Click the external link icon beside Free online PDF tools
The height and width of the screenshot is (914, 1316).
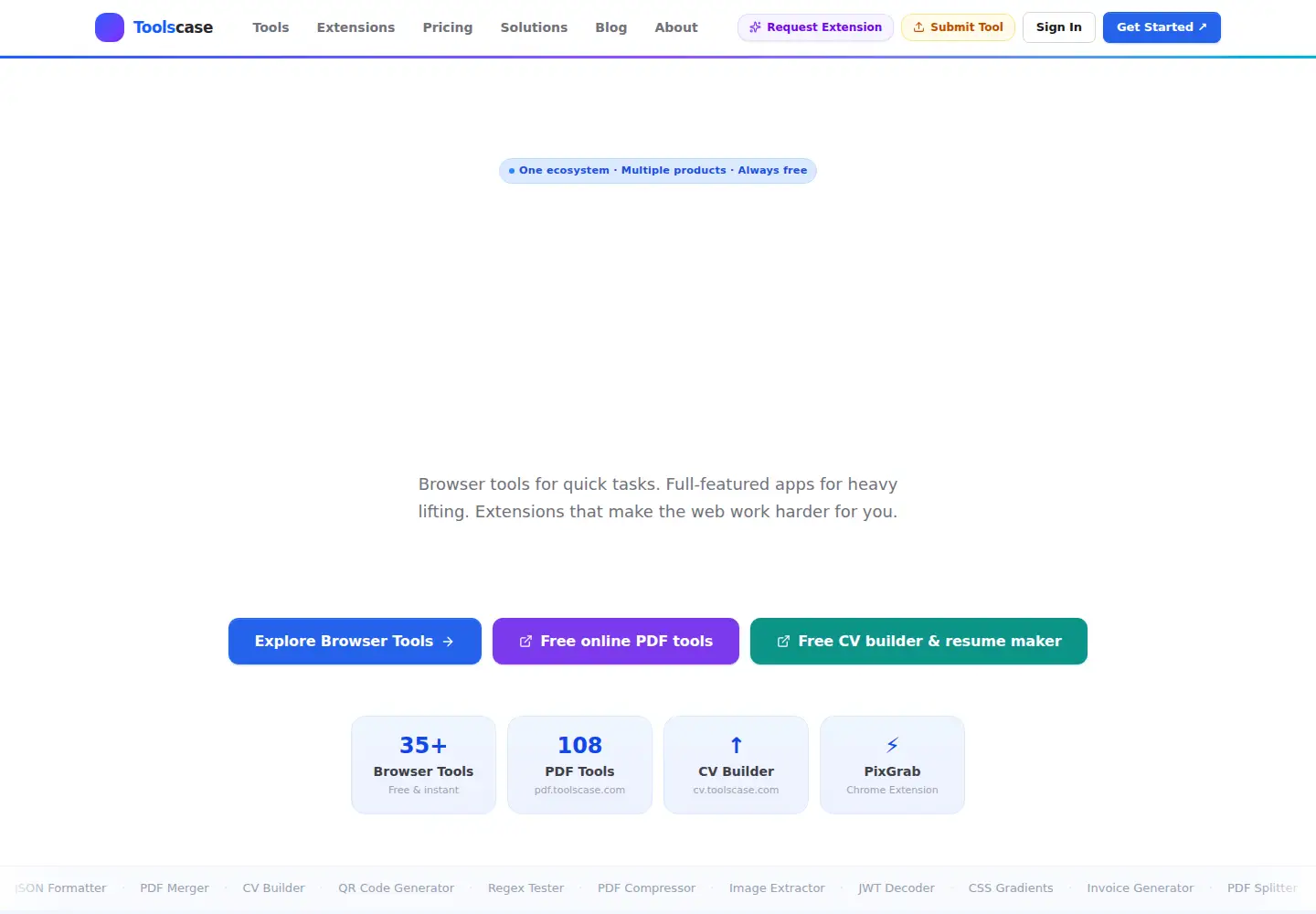coord(525,642)
